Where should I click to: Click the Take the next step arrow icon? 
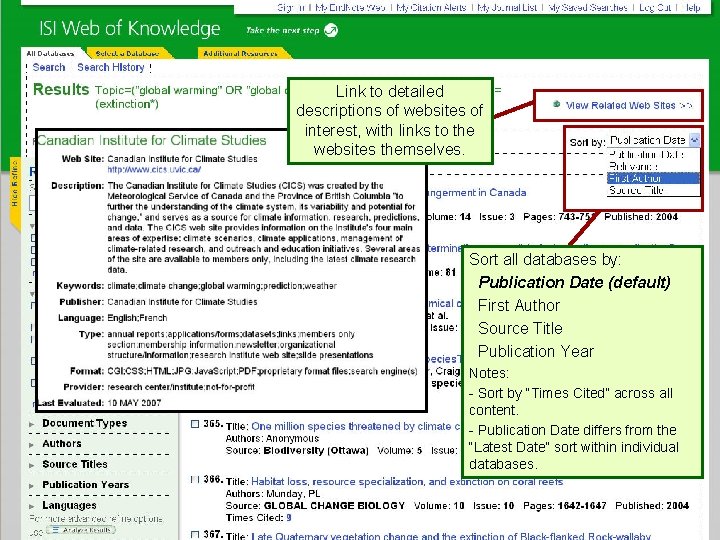click(331, 30)
